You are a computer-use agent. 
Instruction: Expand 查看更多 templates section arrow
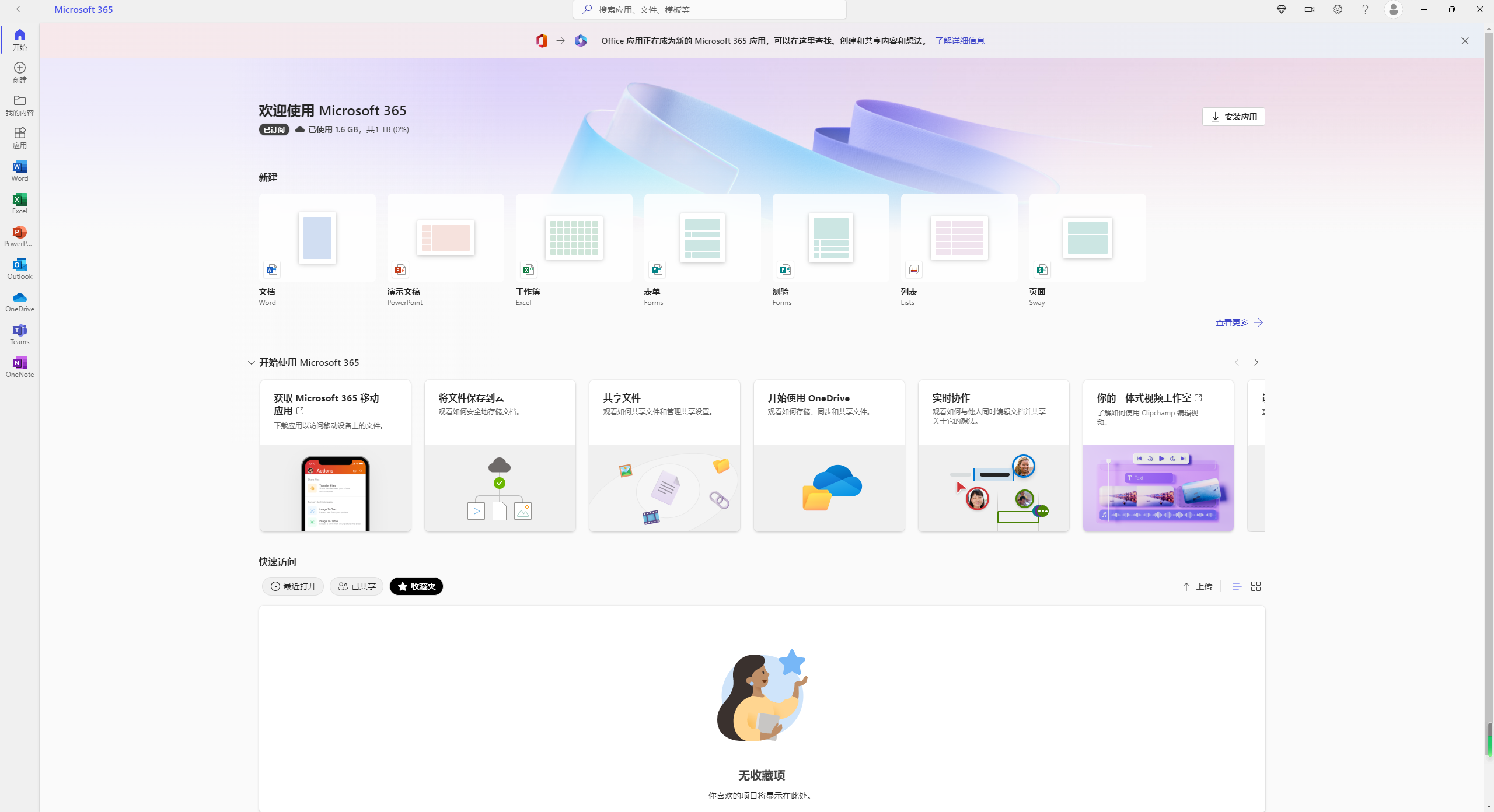click(x=1257, y=322)
